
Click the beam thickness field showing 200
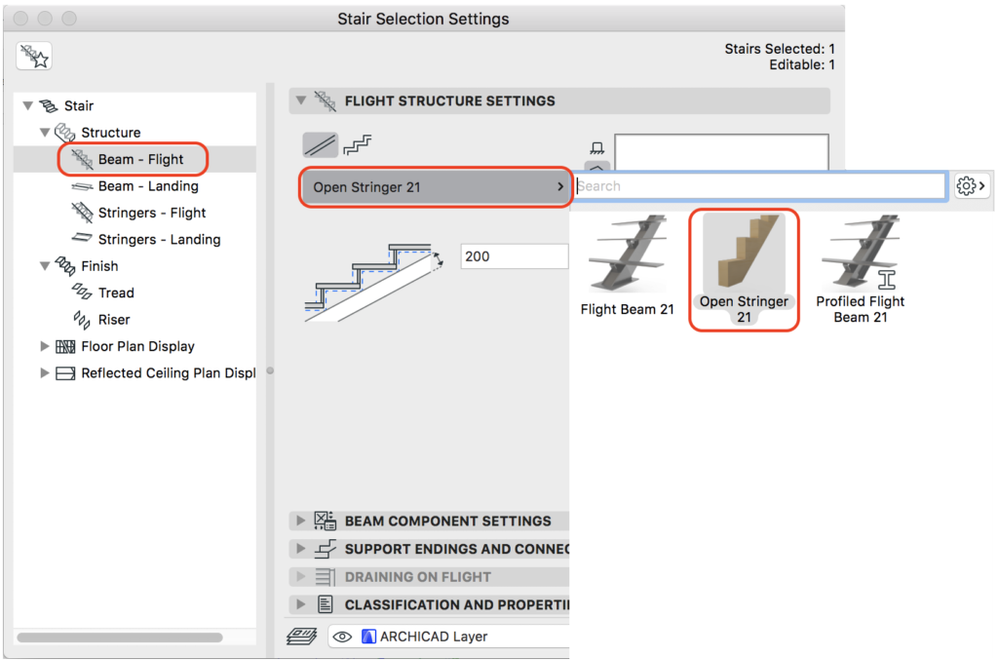pos(513,256)
